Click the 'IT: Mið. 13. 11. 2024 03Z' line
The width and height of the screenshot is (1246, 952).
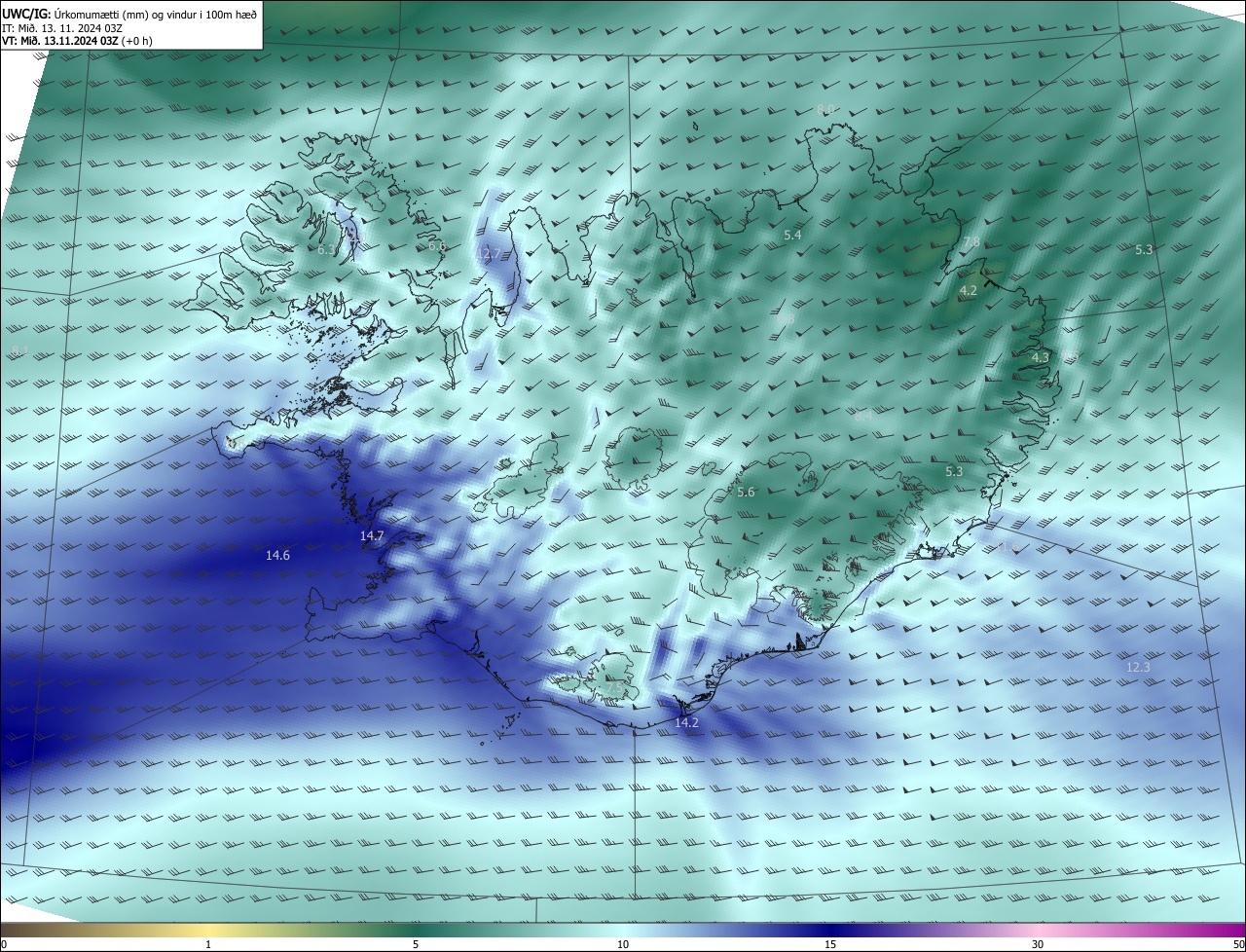[63, 27]
